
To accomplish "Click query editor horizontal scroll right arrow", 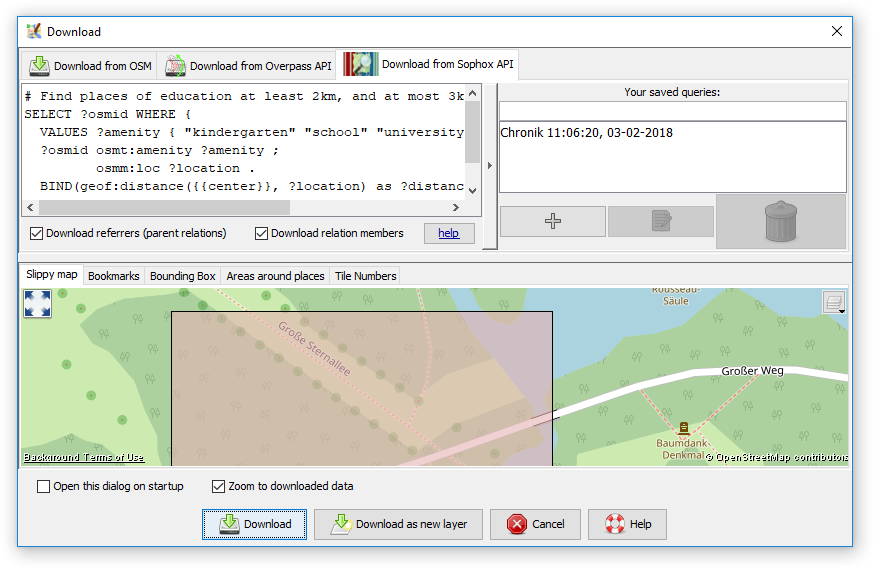I will pyautogui.click(x=456, y=208).
